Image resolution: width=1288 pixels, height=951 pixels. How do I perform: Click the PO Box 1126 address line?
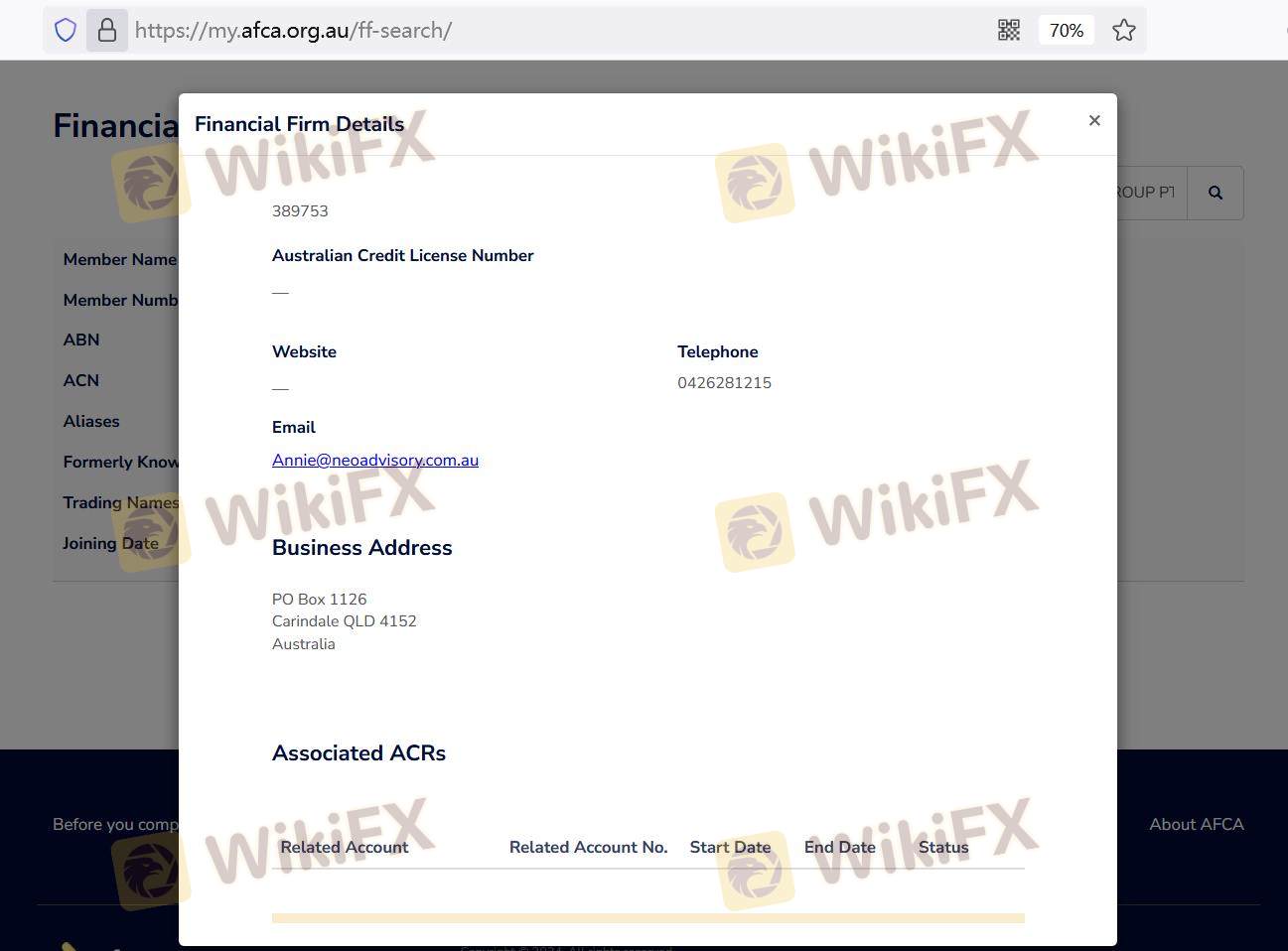click(320, 599)
